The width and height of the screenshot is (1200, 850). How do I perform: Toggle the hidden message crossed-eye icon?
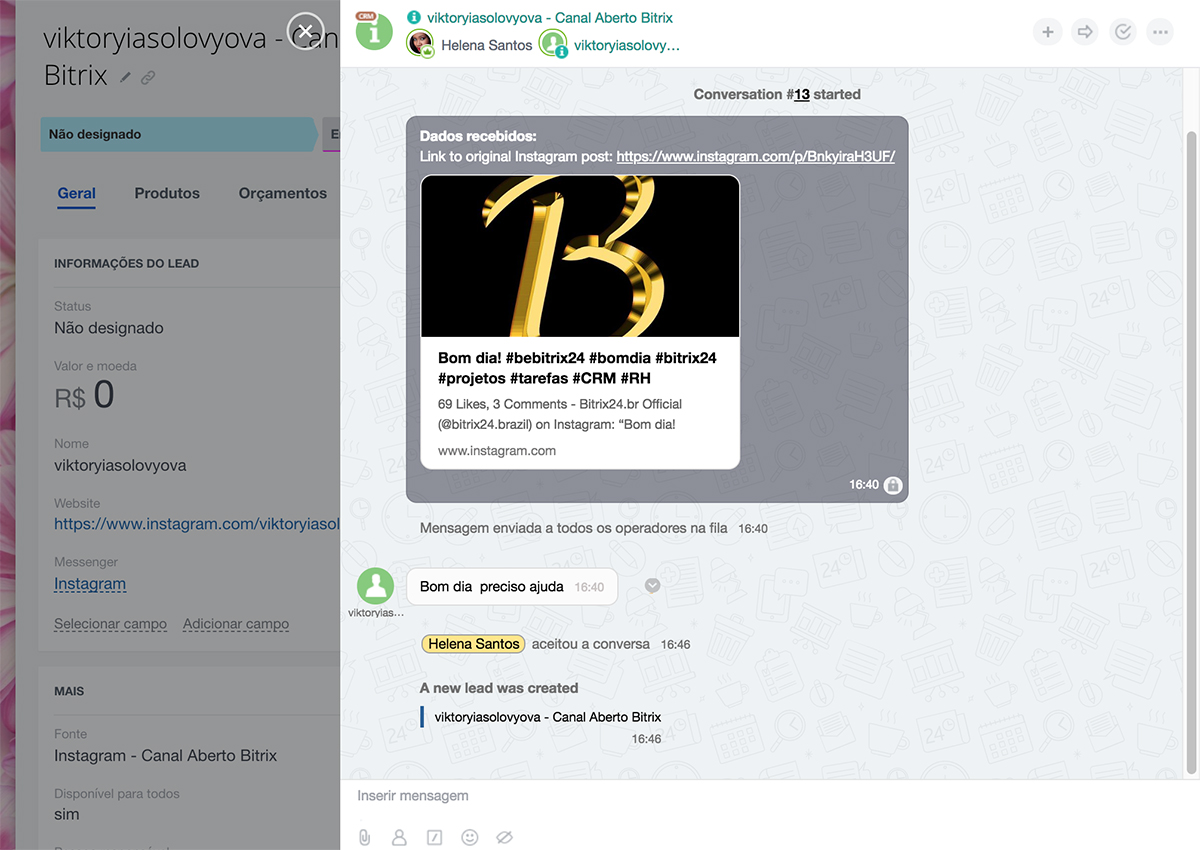point(505,837)
